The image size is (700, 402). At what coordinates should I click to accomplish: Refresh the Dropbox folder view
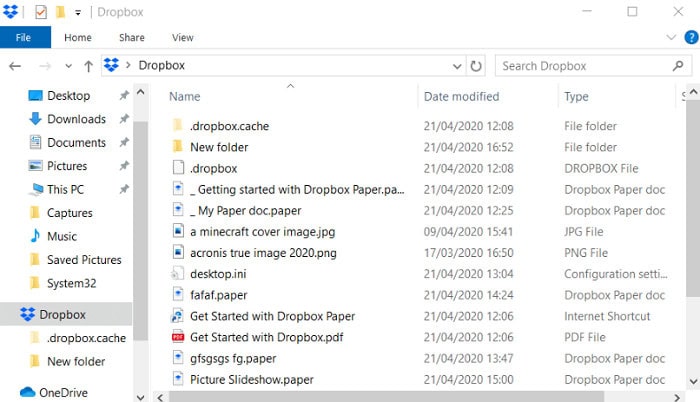(x=476, y=66)
